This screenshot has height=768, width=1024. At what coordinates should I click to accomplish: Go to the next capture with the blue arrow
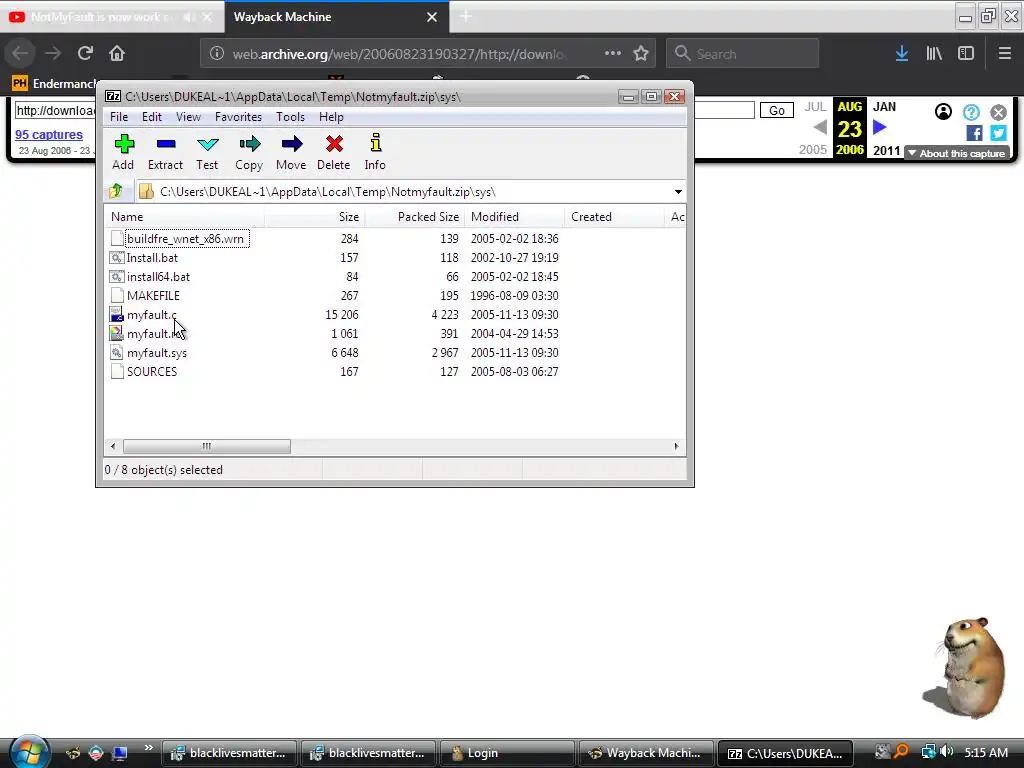pyautogui.click(x=880, y=127)
